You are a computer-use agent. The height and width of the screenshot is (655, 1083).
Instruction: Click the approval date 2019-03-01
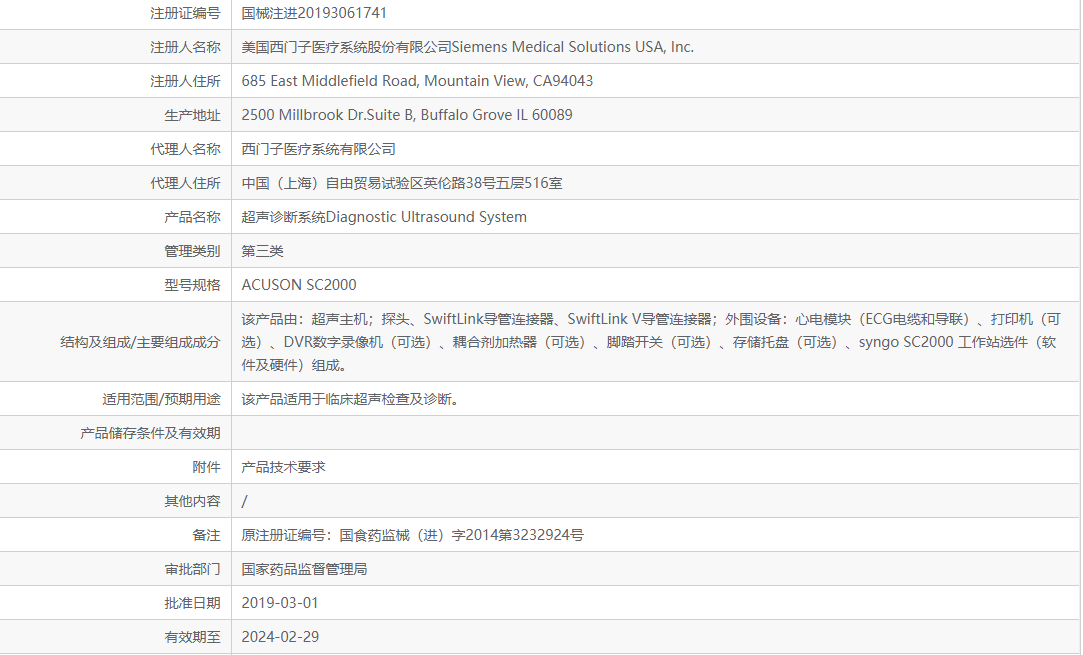[x=280, y=602]
